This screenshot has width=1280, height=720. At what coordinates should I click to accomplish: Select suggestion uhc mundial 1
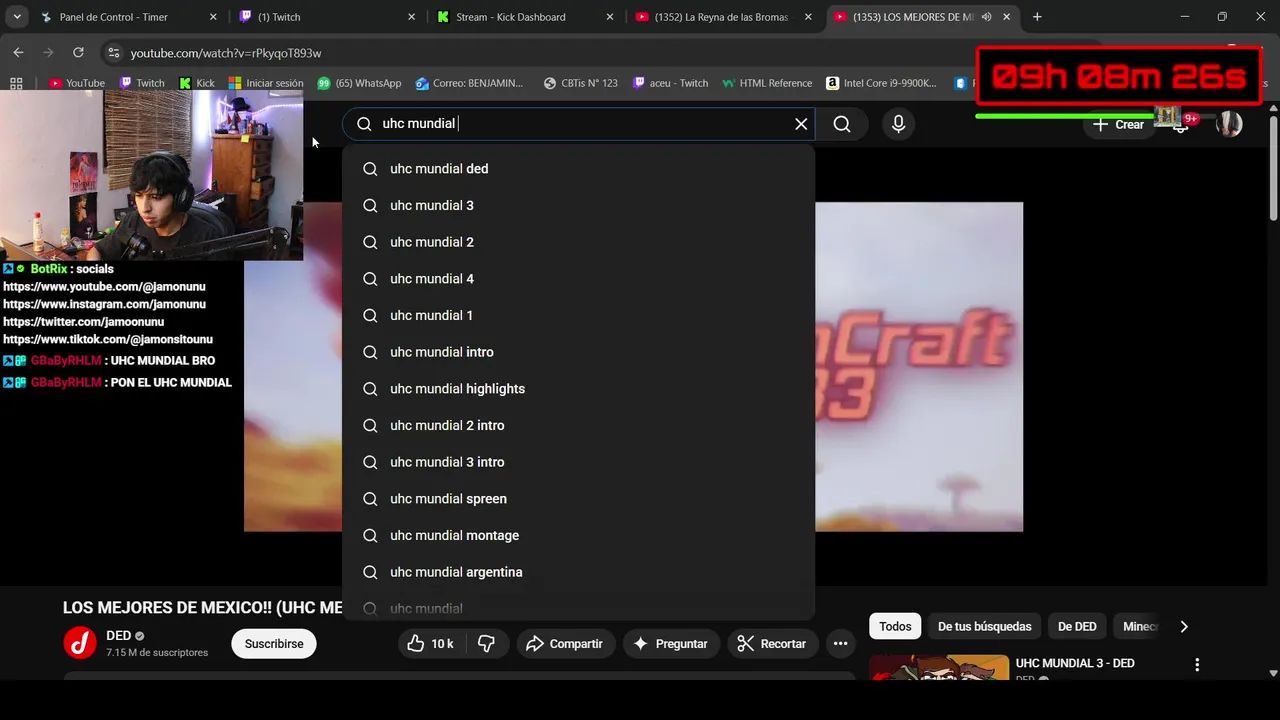coord(578,316)
